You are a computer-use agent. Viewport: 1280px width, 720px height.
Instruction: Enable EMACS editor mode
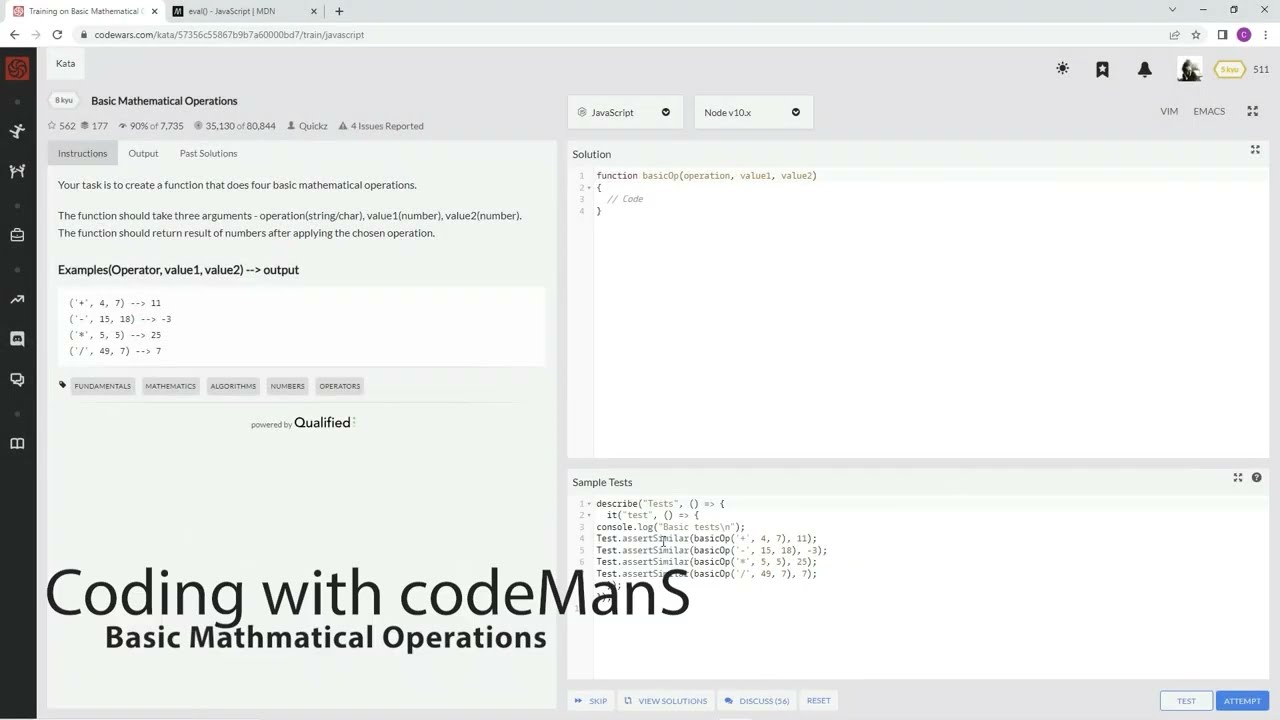point(1209,111)
